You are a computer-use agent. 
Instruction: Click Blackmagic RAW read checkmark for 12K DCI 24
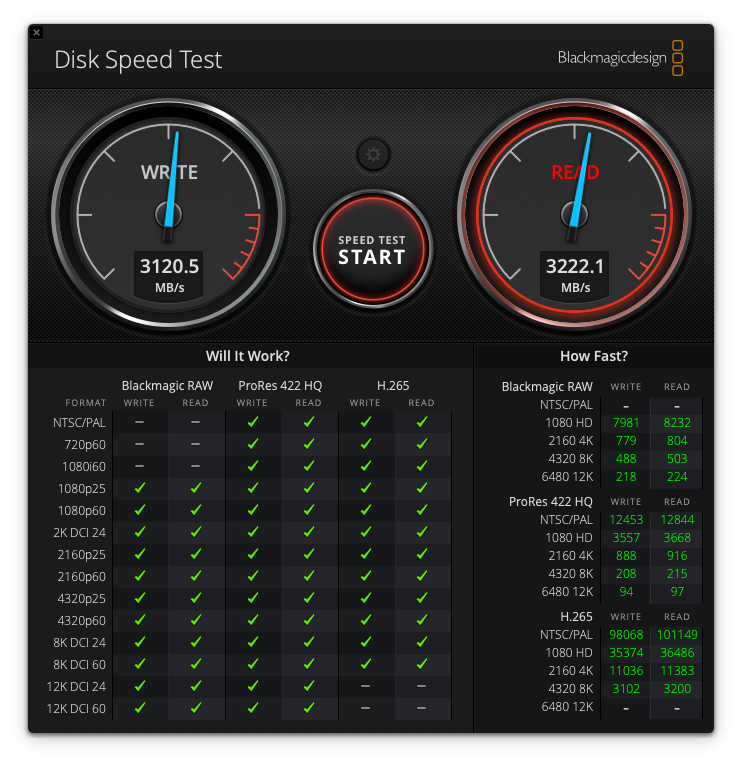click(x=196, y=686)
